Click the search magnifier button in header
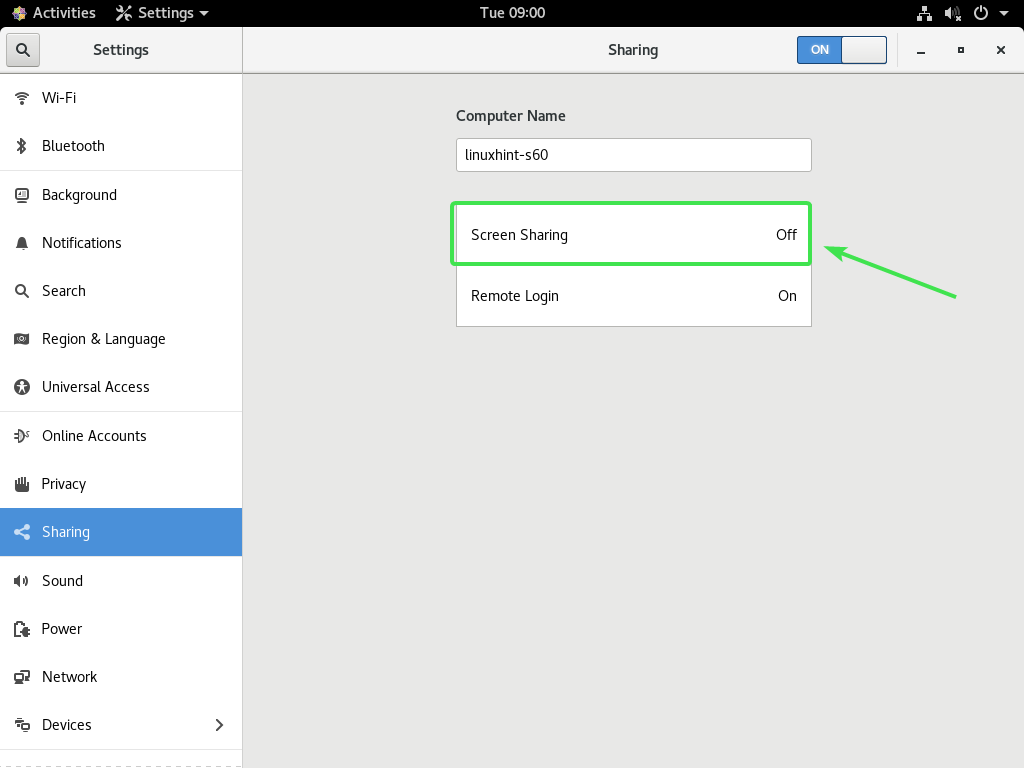The height and width of the screenshot is (768, 1024). point(23,49)
